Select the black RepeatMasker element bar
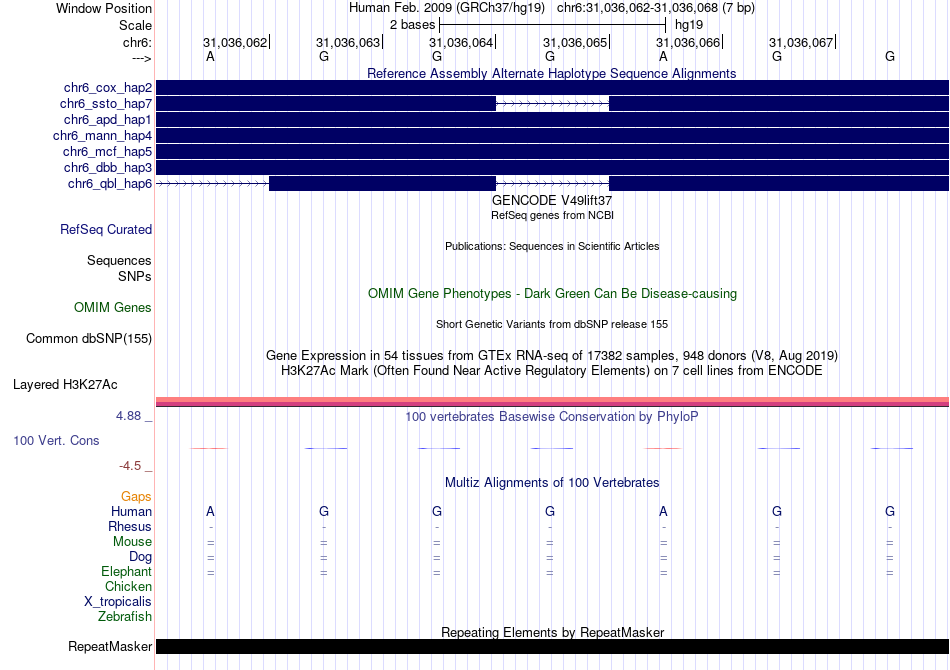950x670 pixels. [553, 646]
